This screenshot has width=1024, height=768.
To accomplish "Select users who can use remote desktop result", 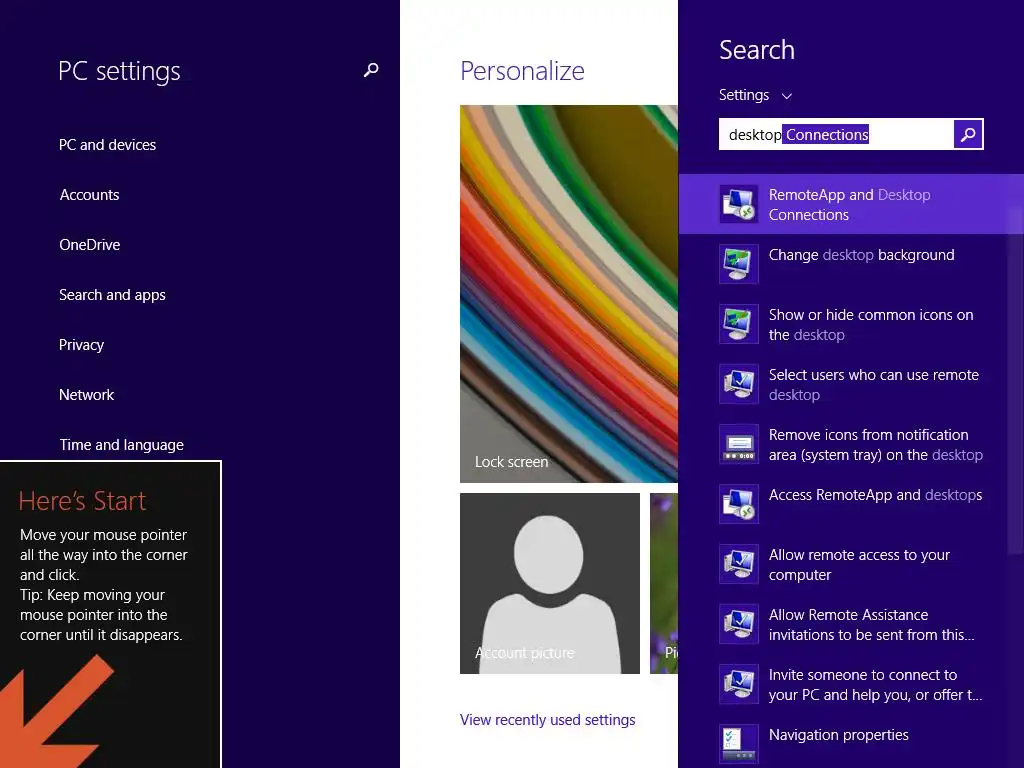I will (851, 384).
